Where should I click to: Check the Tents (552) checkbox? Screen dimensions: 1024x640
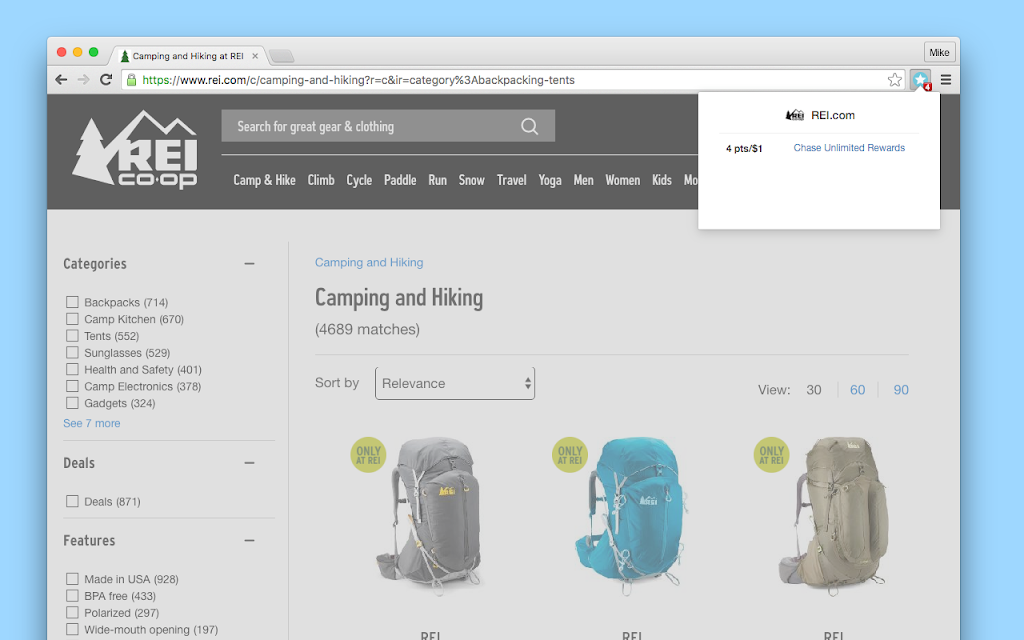coord(72,336)
